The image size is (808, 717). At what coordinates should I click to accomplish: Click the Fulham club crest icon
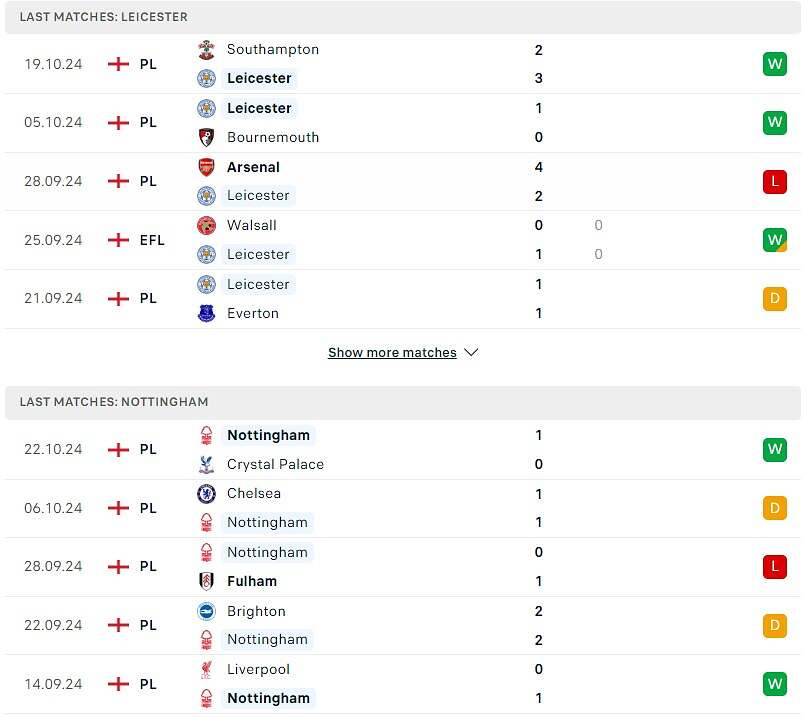coord(206,581)
